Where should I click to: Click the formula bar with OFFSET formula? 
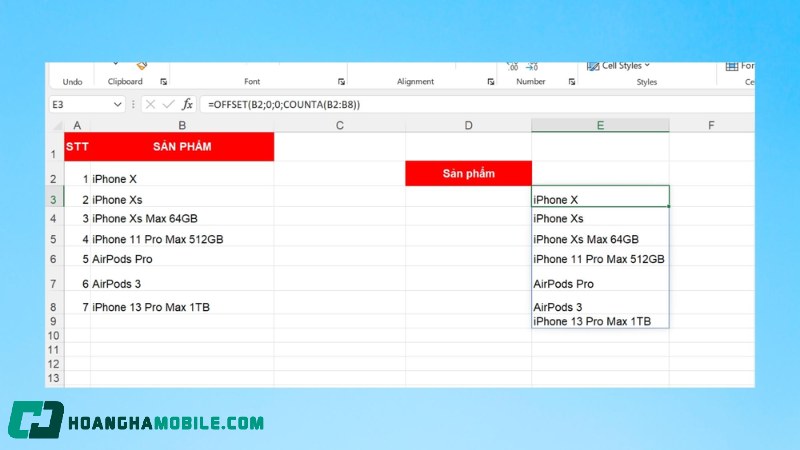477,105
